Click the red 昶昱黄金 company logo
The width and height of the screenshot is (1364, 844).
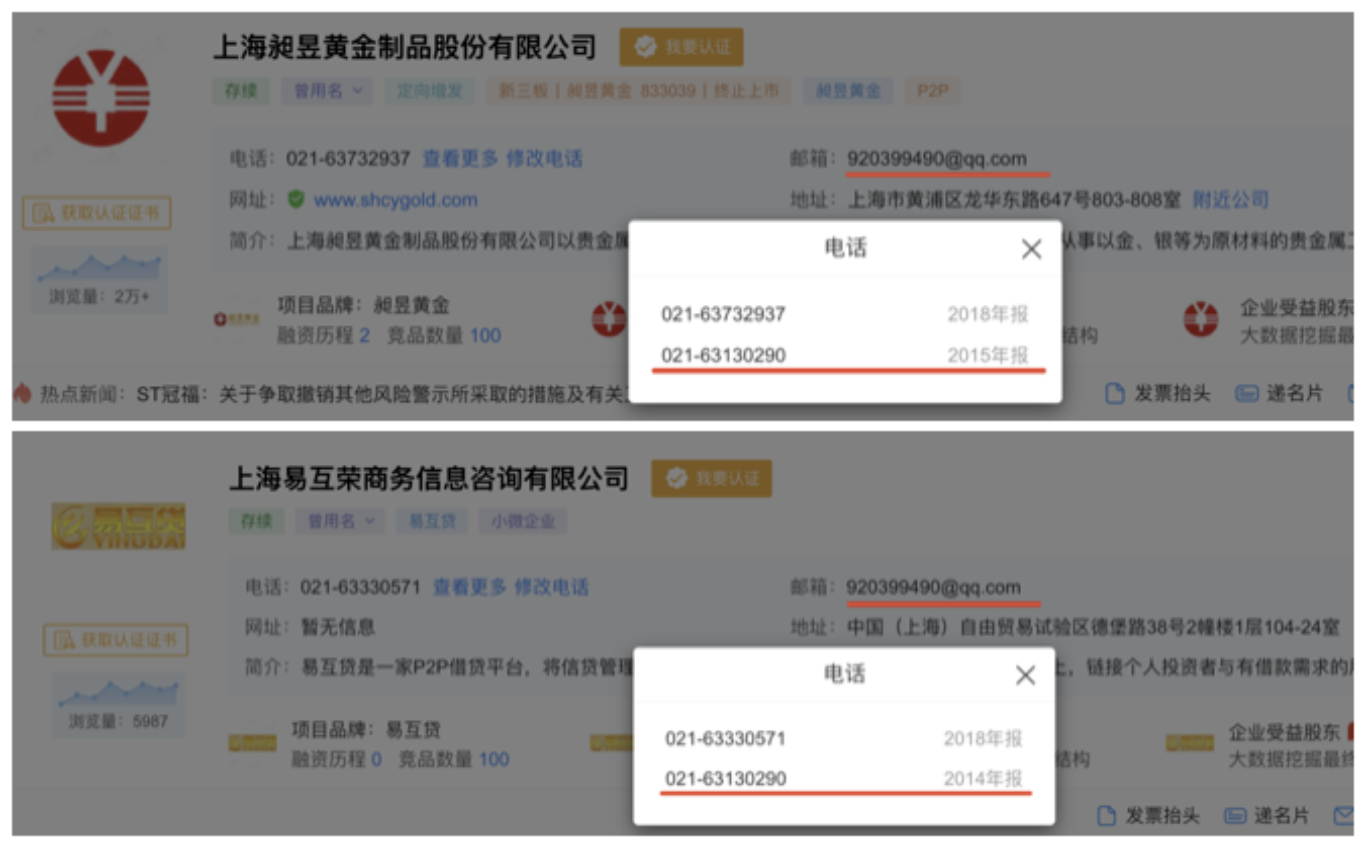[101, 98]
